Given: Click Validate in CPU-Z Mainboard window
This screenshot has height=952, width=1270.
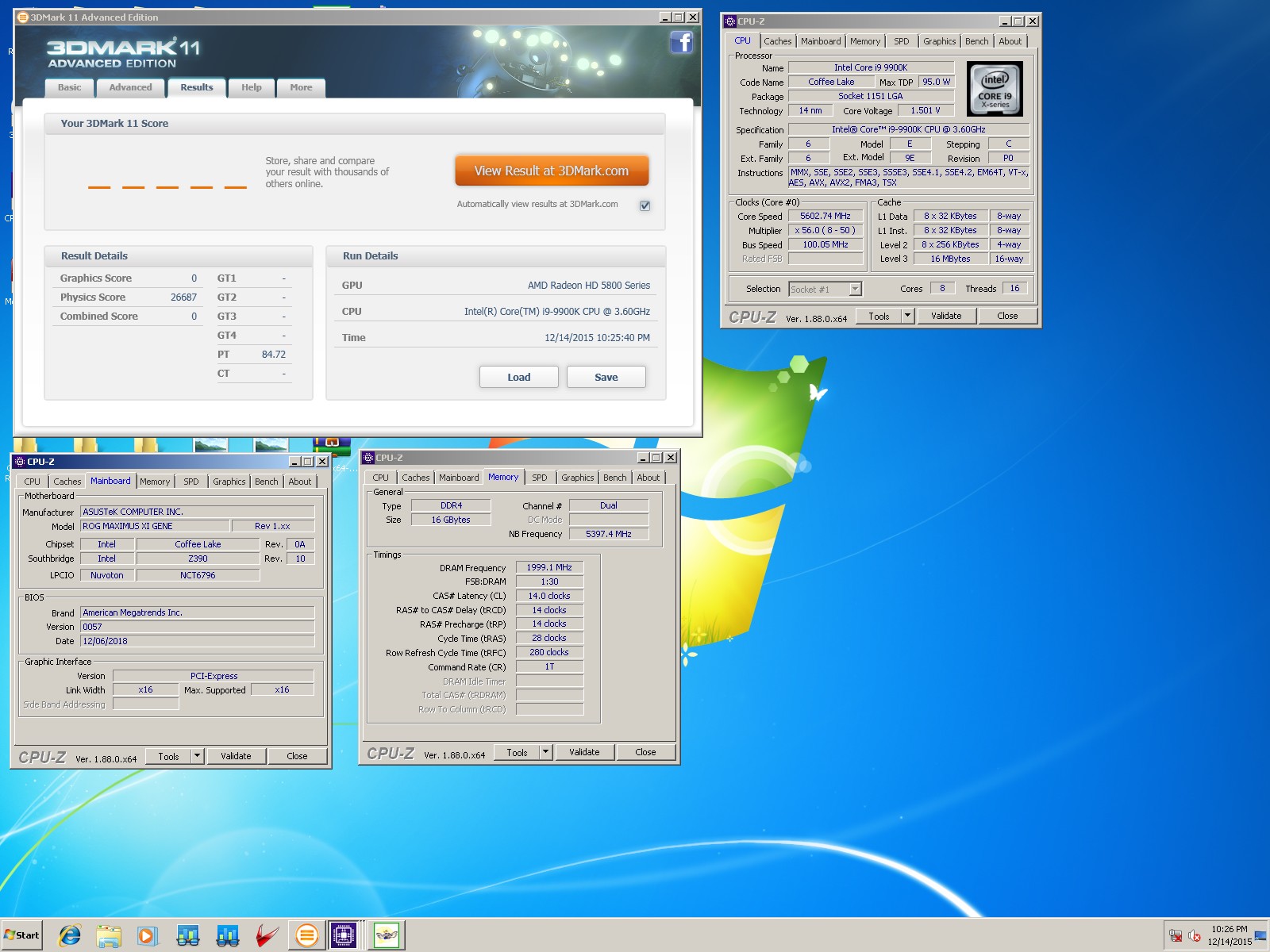Looking at the screenshot, I should [236, 756].
